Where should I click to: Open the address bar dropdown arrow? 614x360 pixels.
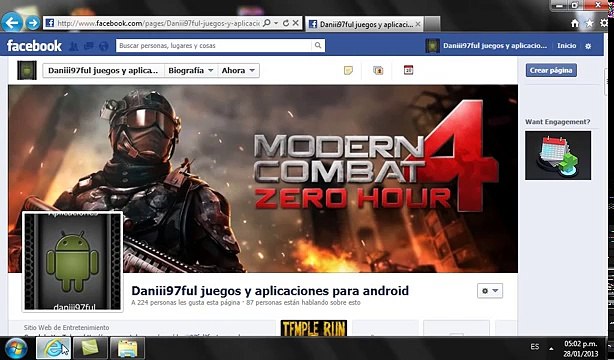[x=276, y=23]
